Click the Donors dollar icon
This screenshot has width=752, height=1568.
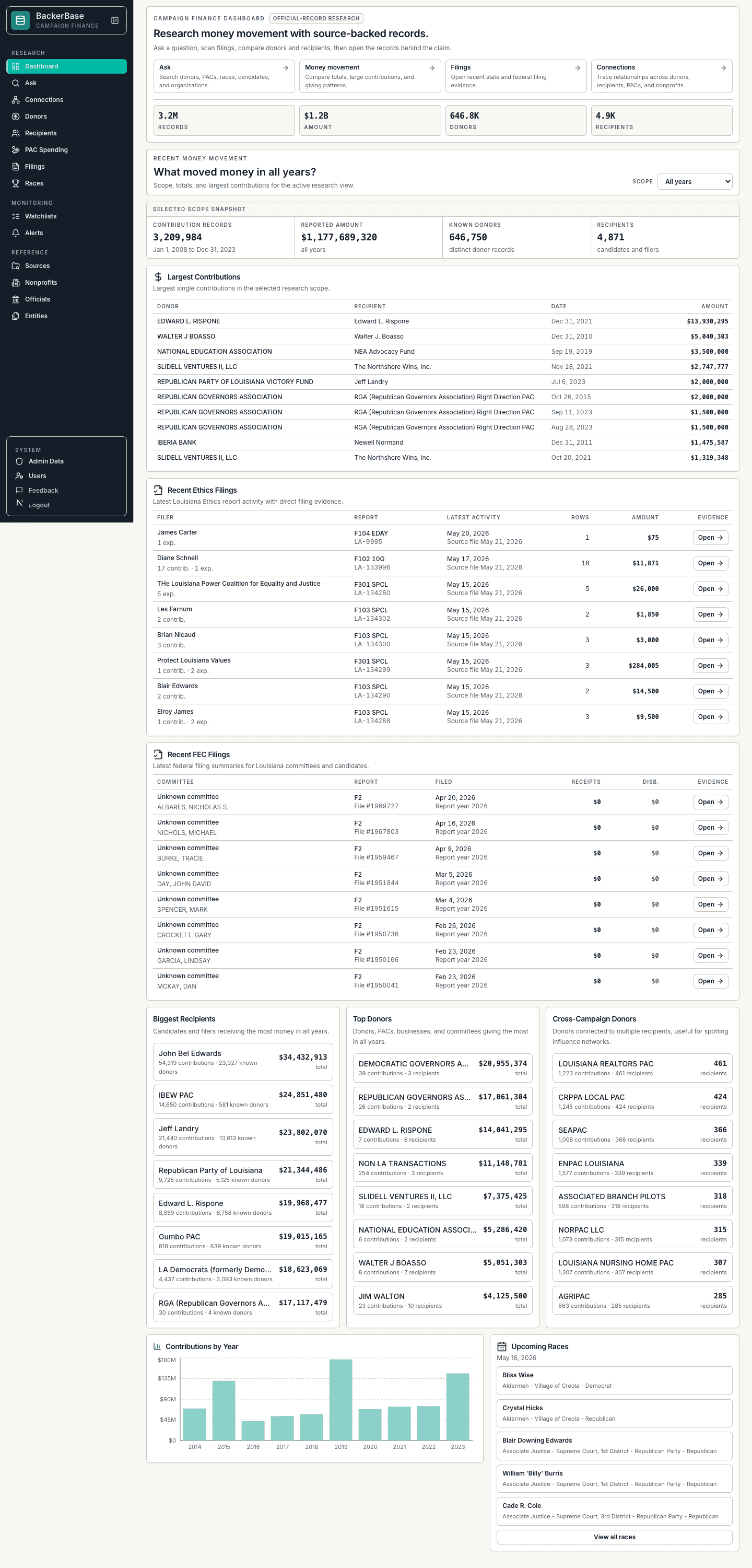point(16,117)
